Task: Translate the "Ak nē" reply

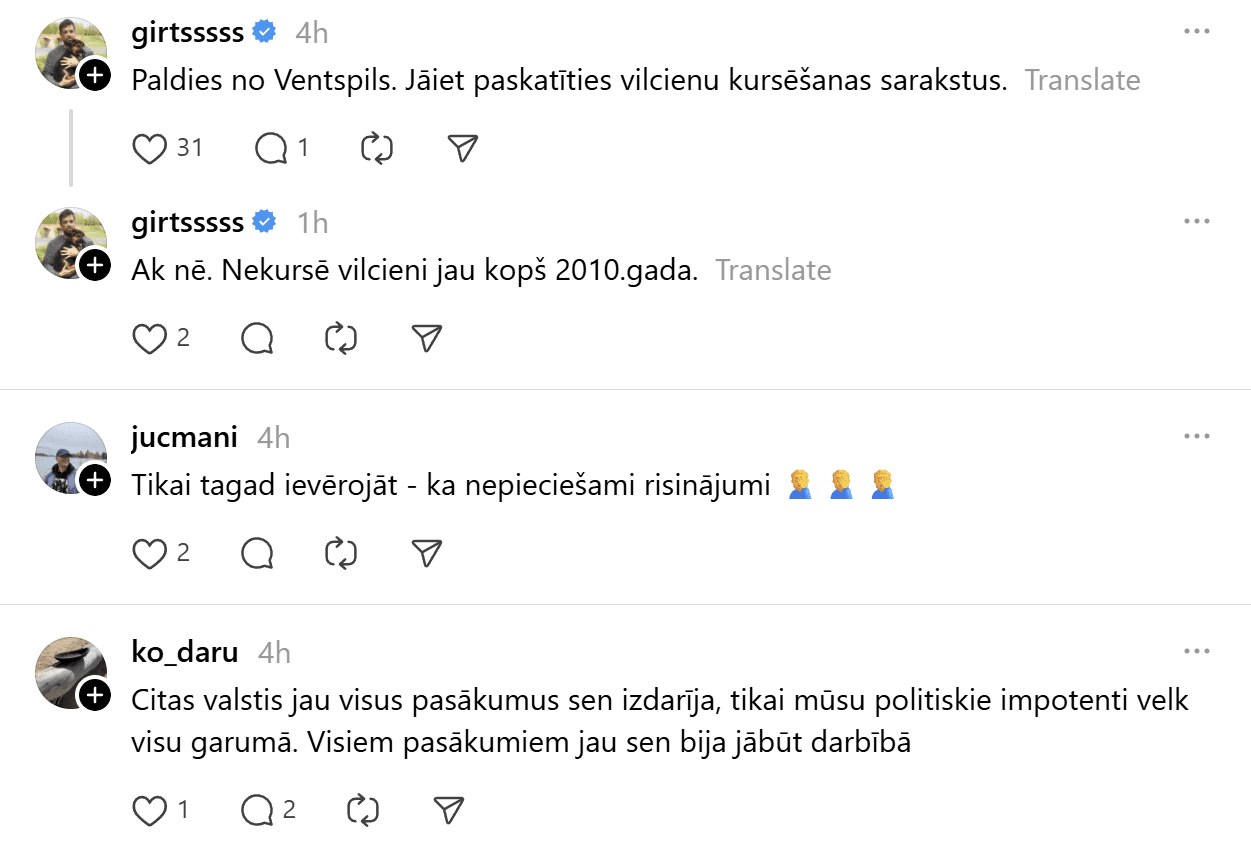Action: tap(773, 270)
